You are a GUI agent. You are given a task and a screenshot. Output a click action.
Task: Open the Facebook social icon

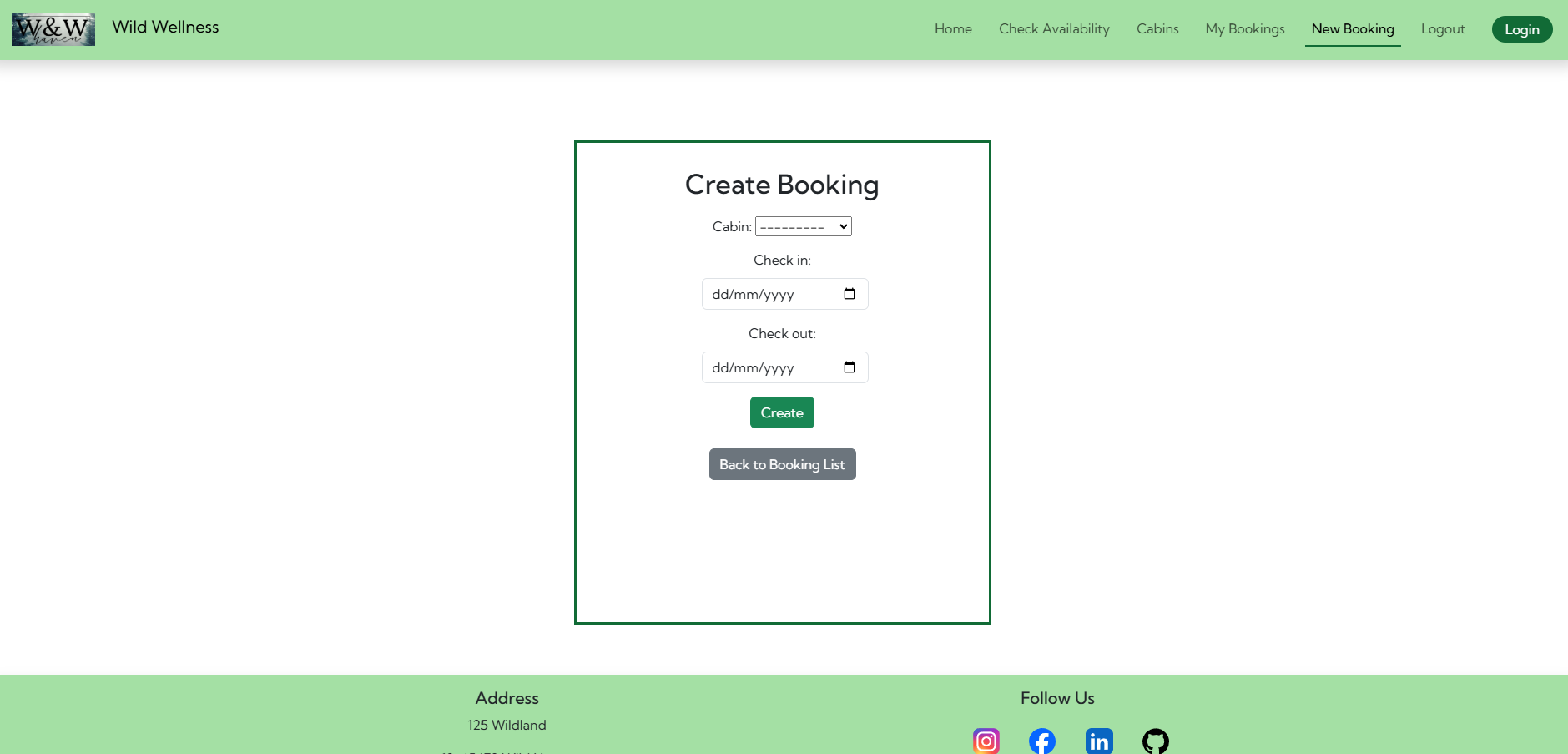click(1042, 741)
